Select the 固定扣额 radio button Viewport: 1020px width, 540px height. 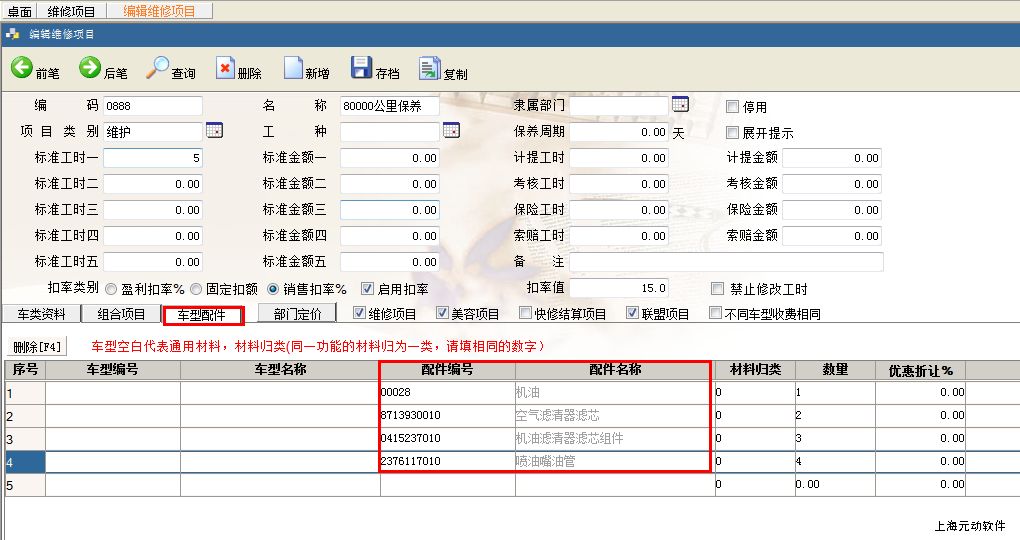pyautogui.click(x=197, y=289)
